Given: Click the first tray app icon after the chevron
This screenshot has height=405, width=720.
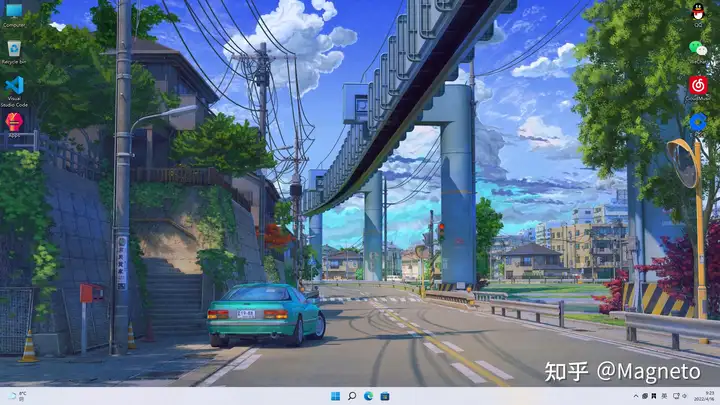Looking at the screenshot, I should click(645, 396).
